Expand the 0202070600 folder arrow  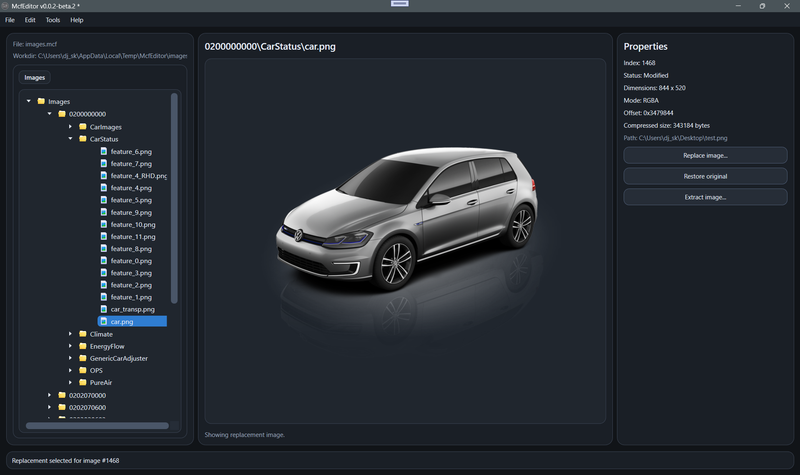(x=49, y=407)
